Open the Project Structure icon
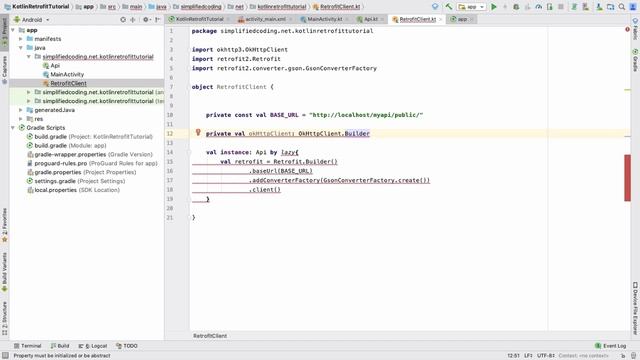Screen dimensions: 640x360 click(x=610, y=7)
